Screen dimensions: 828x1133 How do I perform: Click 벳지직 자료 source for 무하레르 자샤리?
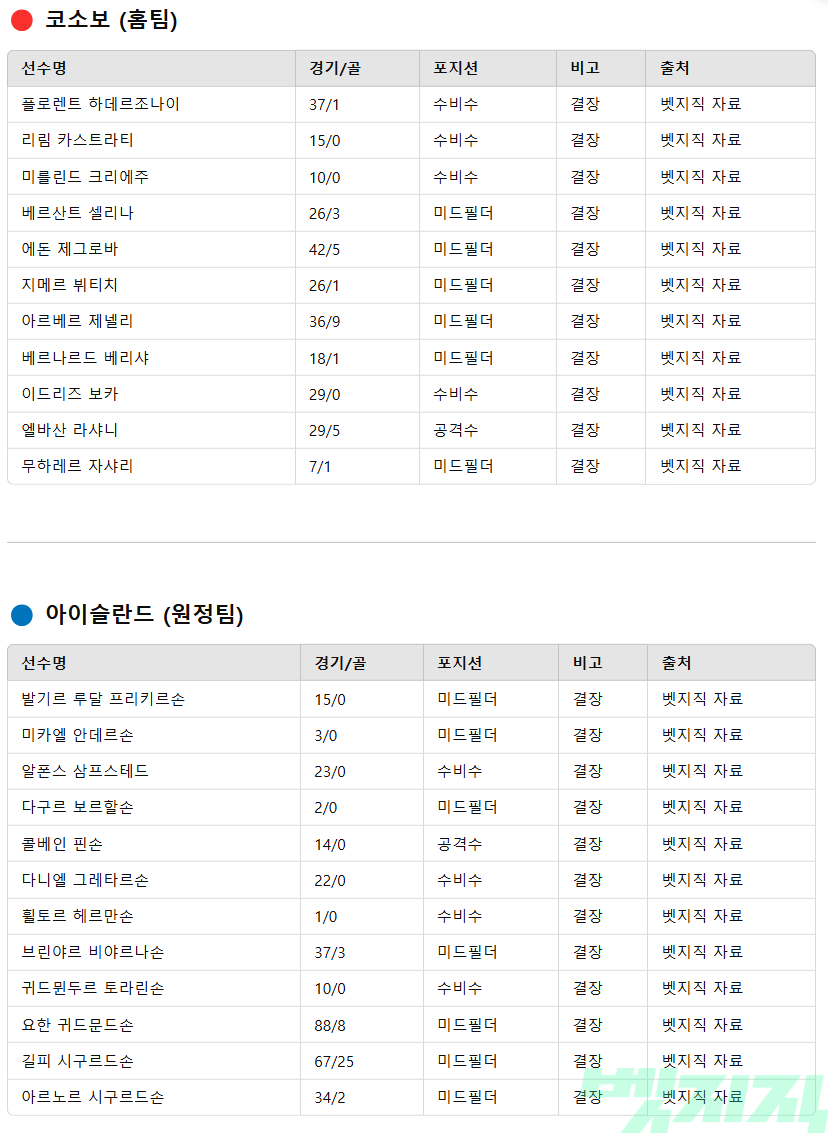[701, 466]
